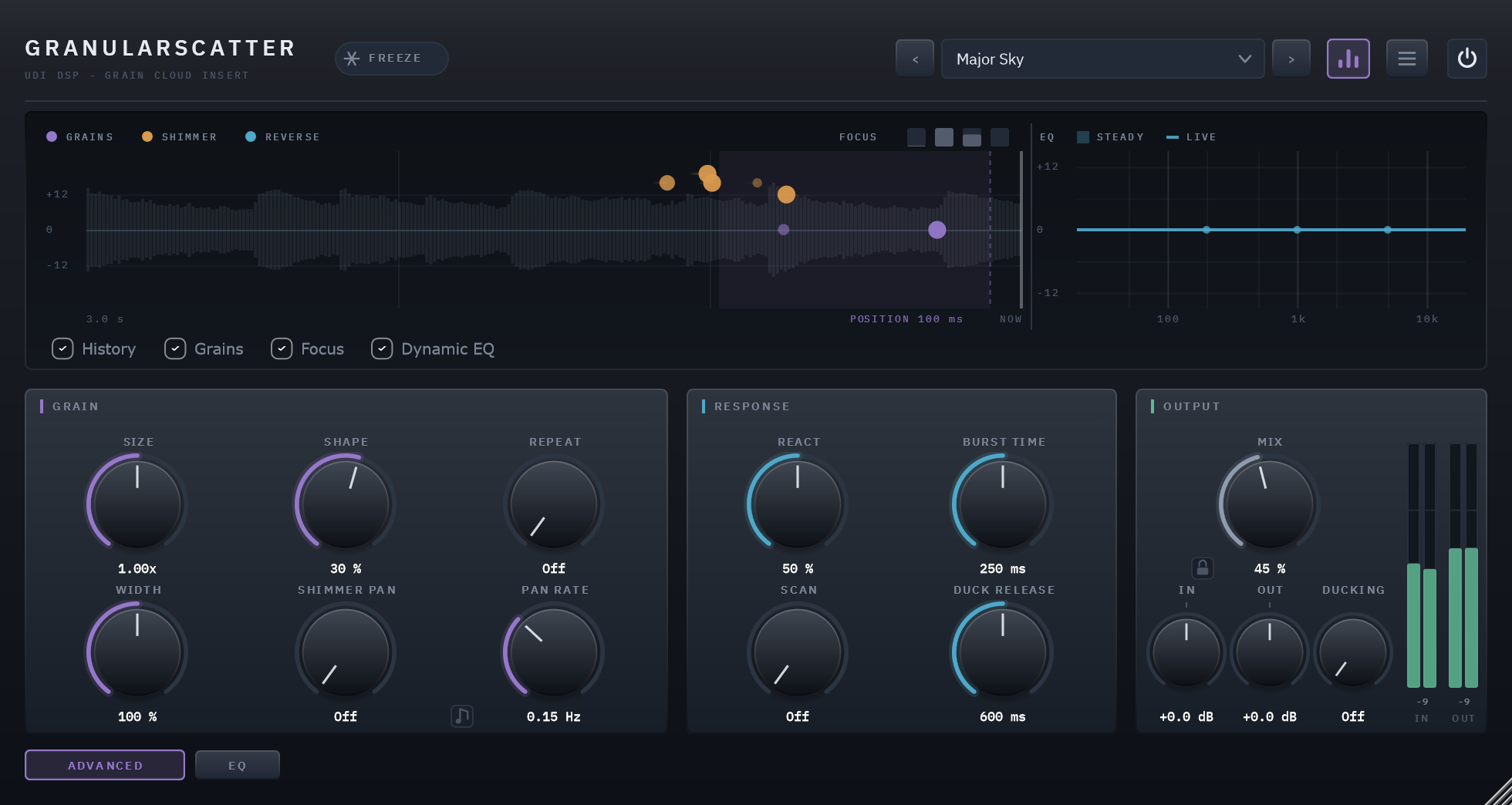
Task: Click the orange Shimmer legend dot
Action: pyautogui.click(x=147, y=136)
